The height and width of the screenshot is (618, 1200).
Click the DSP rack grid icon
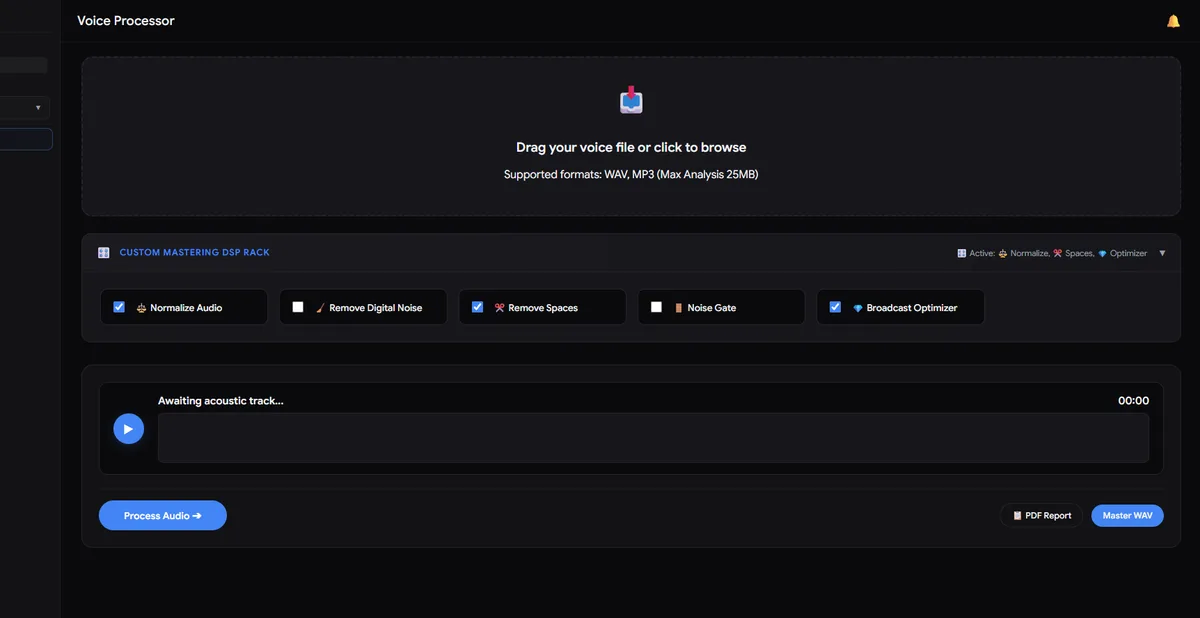[x=104, y=253]
